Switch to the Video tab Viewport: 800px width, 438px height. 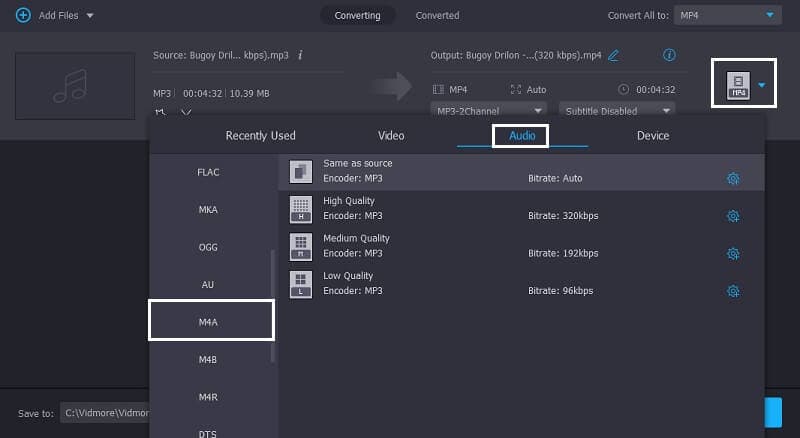pos(391,135)
